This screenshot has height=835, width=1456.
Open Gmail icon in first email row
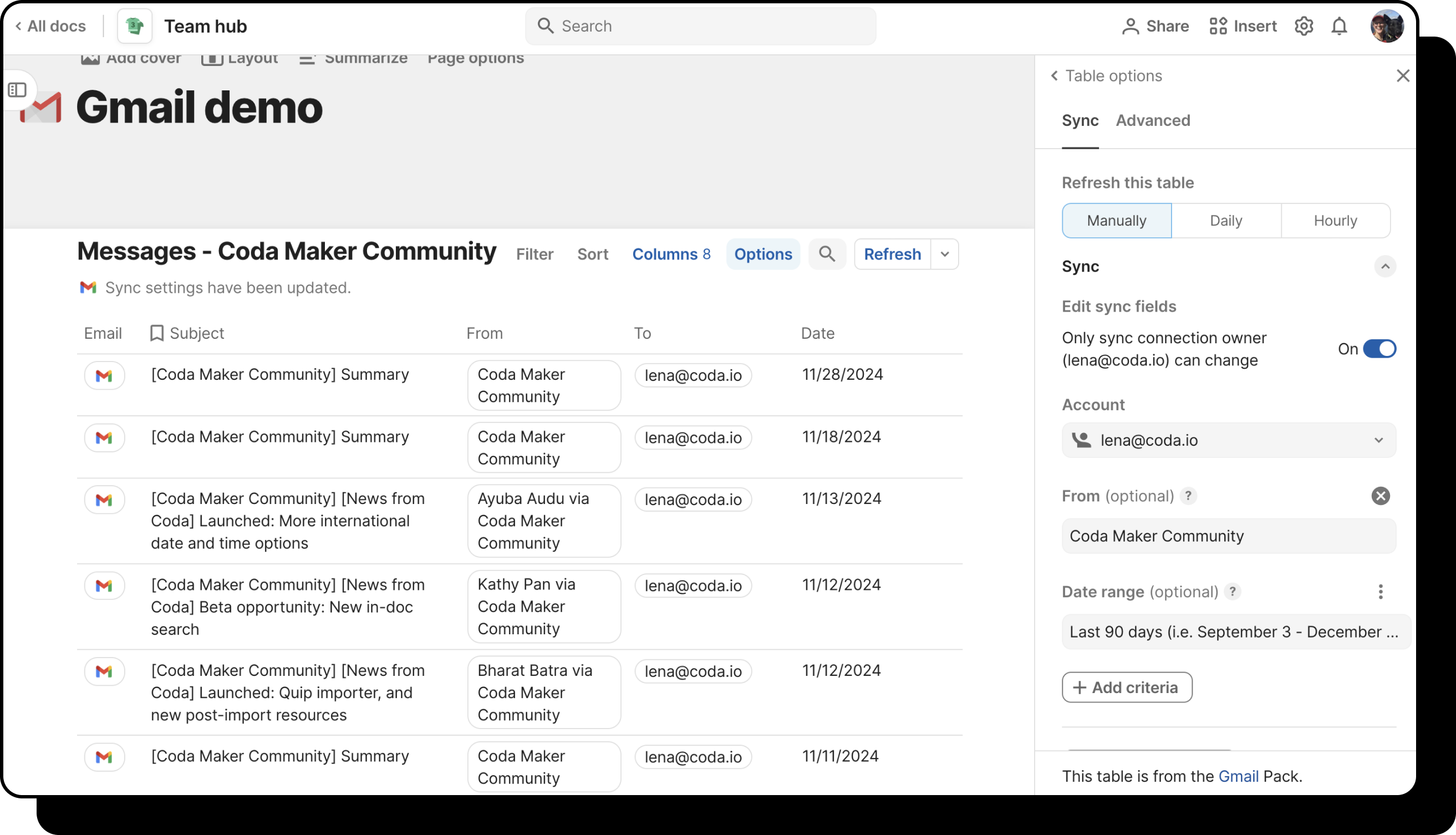click(104, 375)
